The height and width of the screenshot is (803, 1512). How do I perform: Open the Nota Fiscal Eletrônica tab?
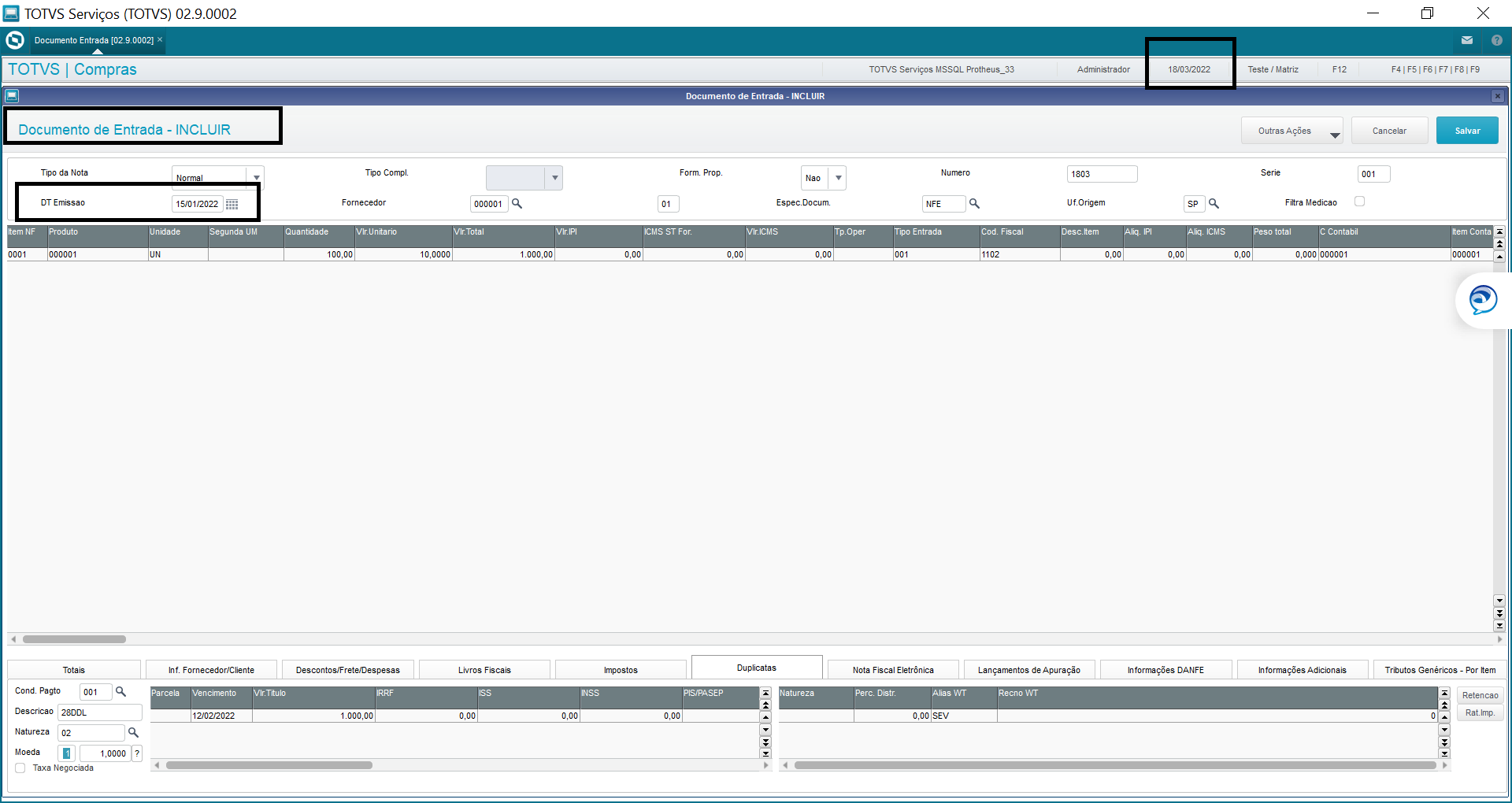click(x=893, y=670)
